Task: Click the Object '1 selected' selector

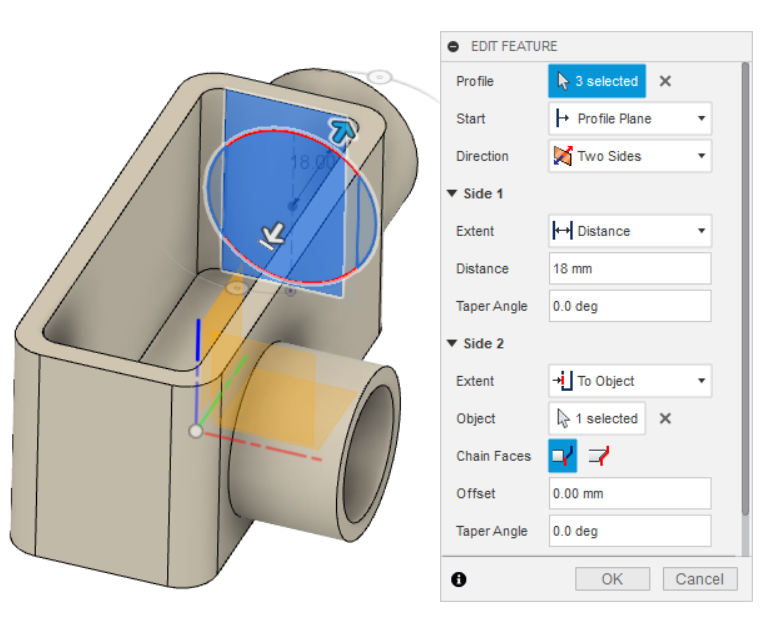Action: (x=597, y=418)
